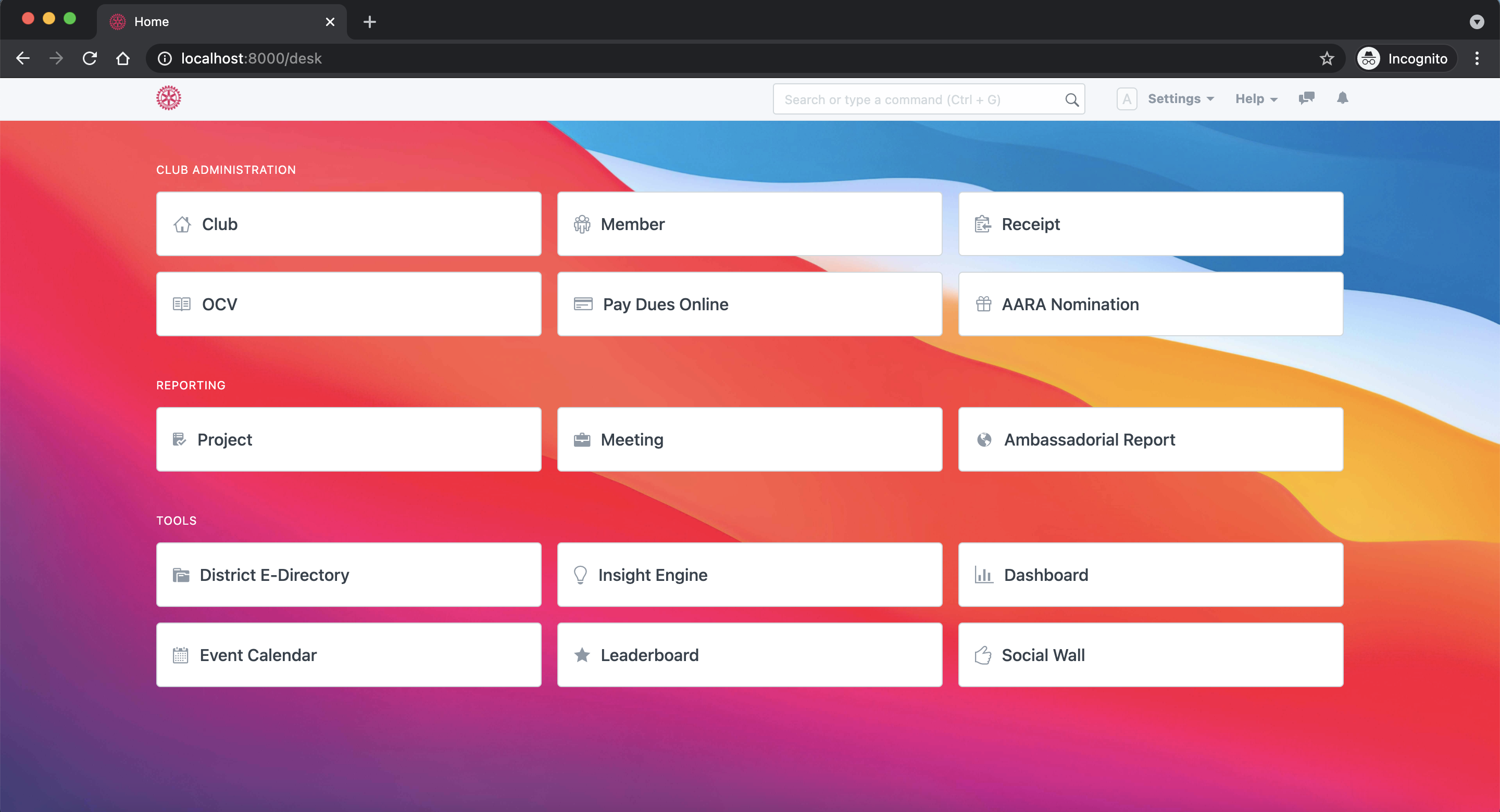
Task: Click the gift icon on AARA Nomination
Action: (983, 304)
